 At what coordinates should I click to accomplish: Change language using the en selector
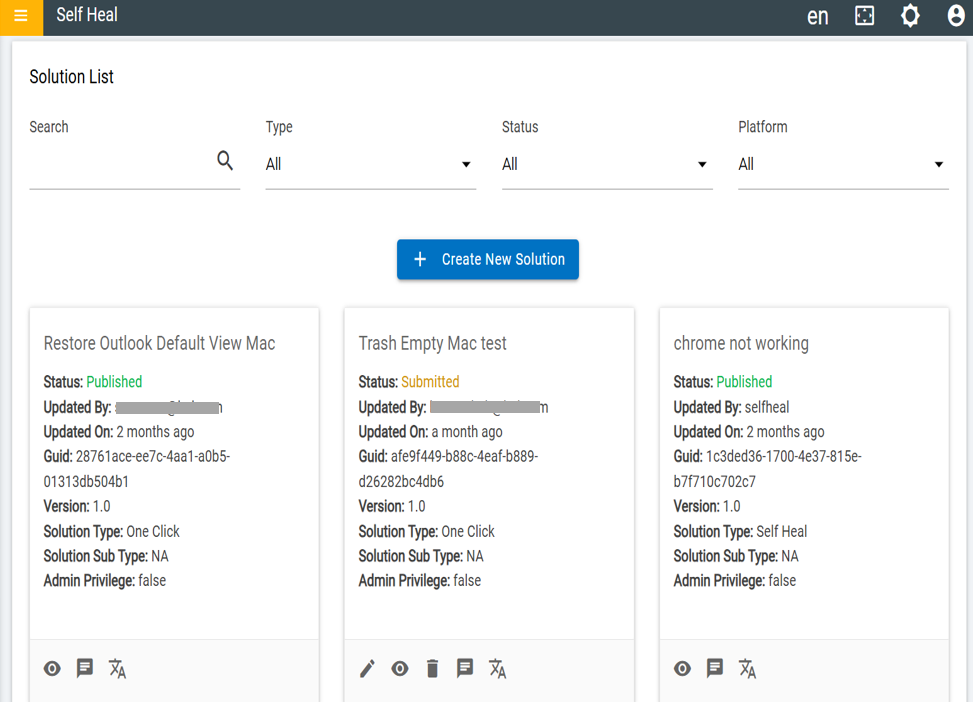(817, 16)
